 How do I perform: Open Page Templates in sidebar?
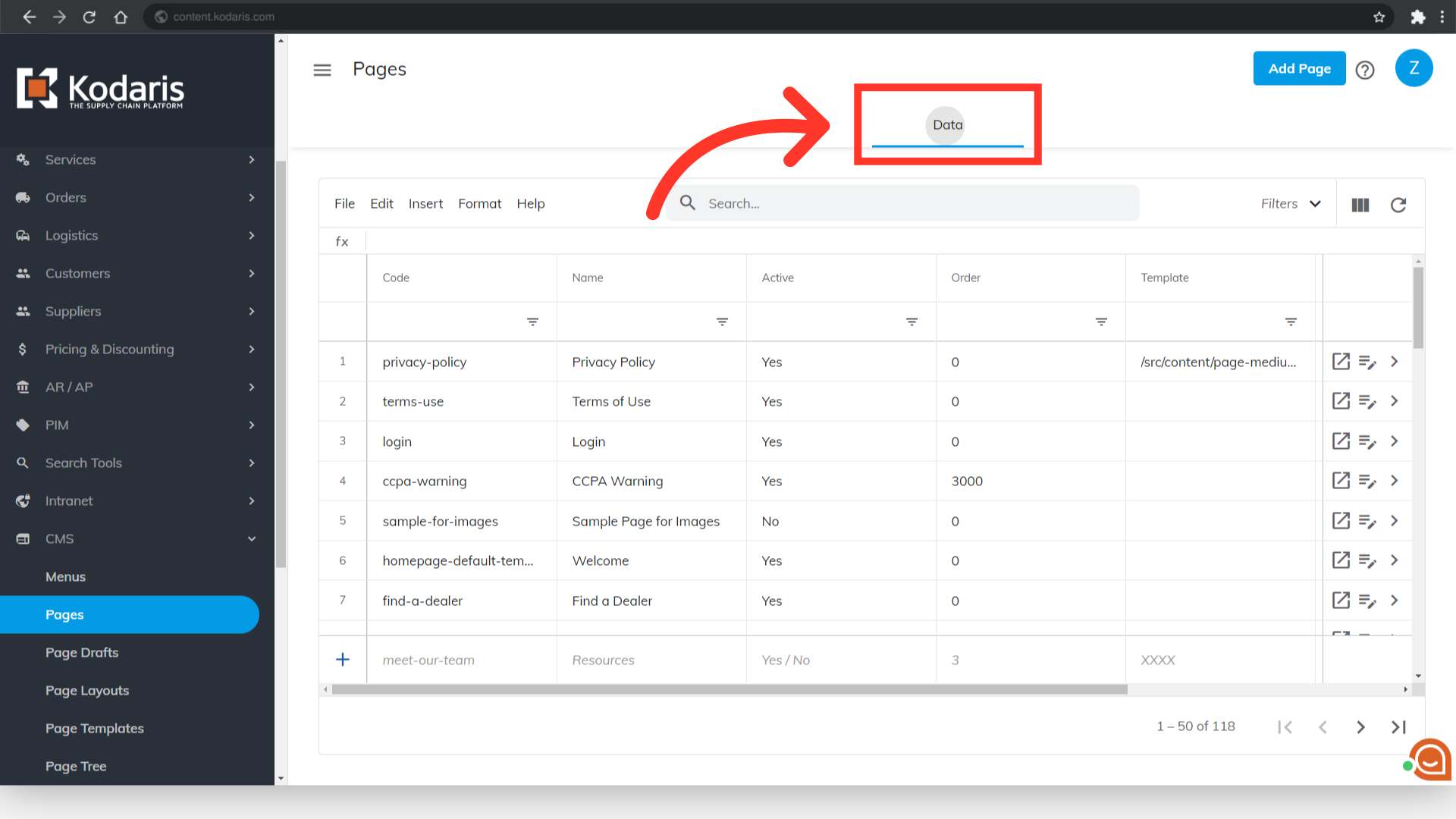coord(95,728)
